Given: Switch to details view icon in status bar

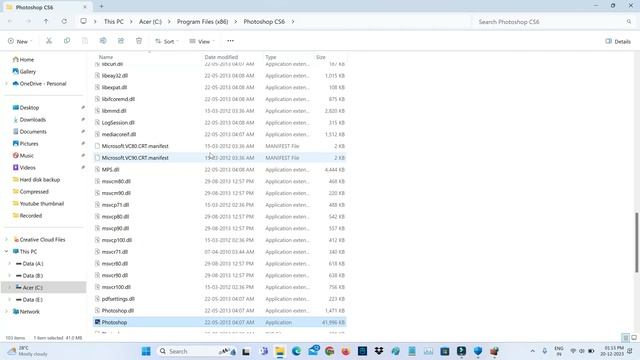Looking at the screenshot, I should click(x=625, y=338).
